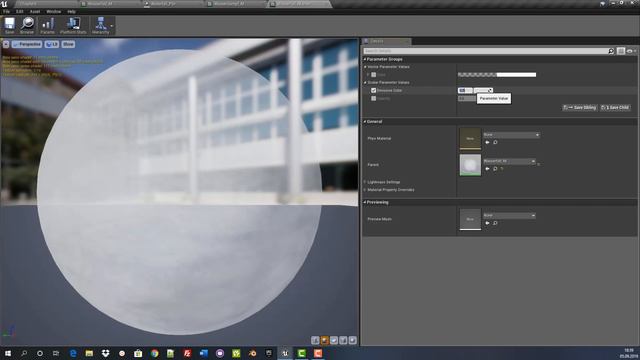Open the Preview Mesh asset dropdown
The width and height of the screenshot is (640, 360).
click(509, 215)
